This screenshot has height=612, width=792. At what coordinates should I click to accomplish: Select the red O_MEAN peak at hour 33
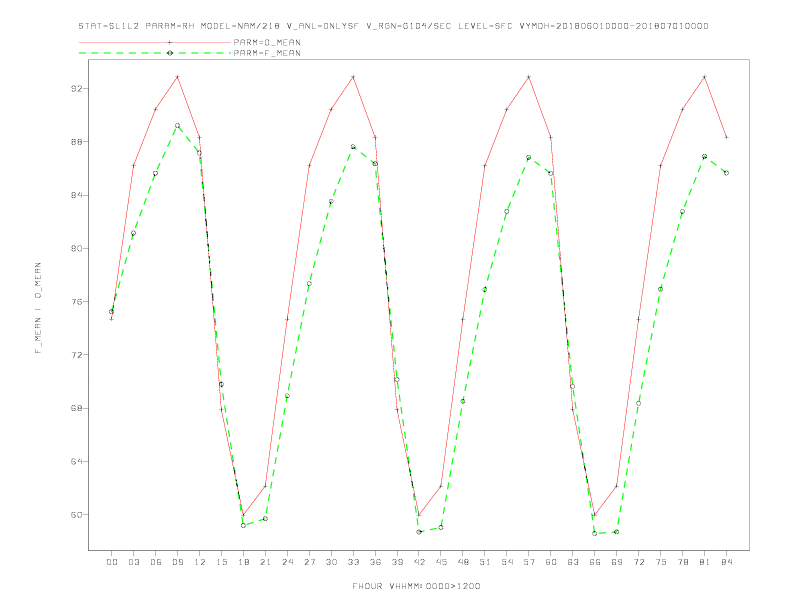tap(353, 77)
